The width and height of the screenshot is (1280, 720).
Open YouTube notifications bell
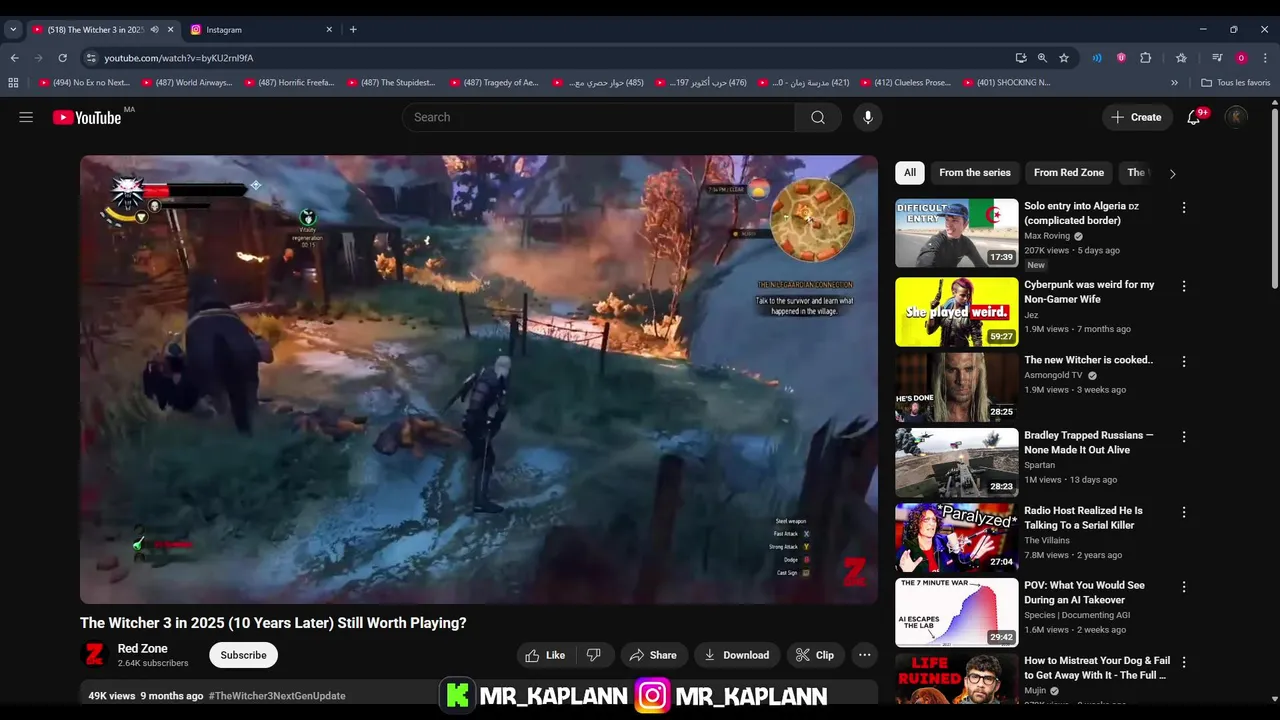coord(1193,117)
